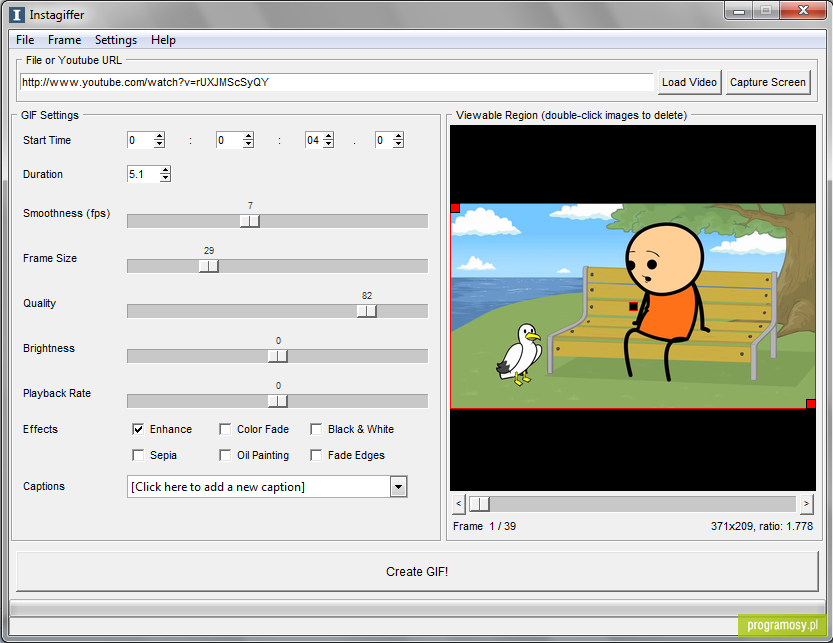Click the YouTube URL input field
833x643 pixels.
tap(336, 82)
